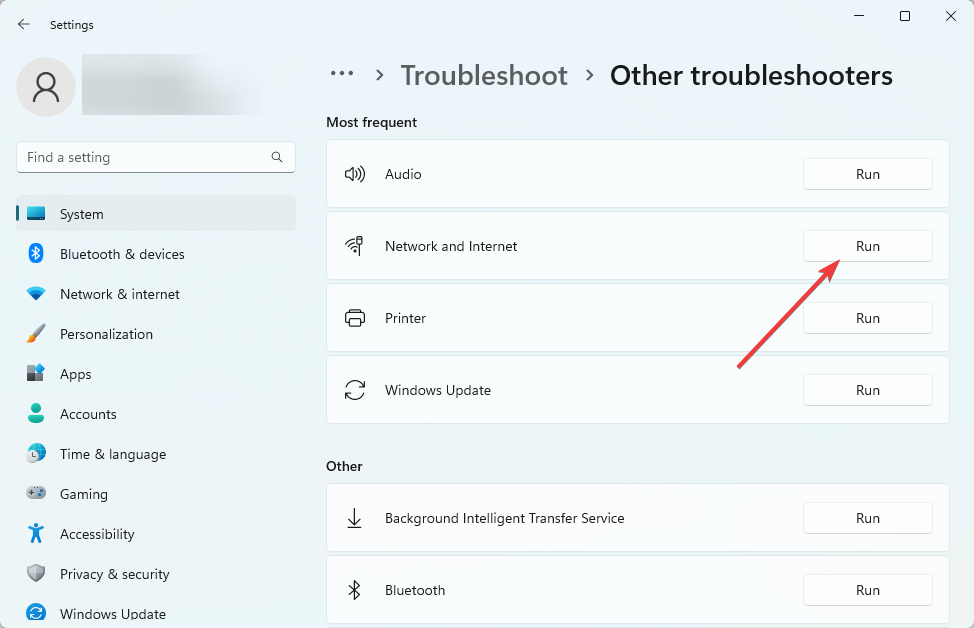Open System settings category
The height and width of the screenshot is (628, 974).
click(156, 214)
